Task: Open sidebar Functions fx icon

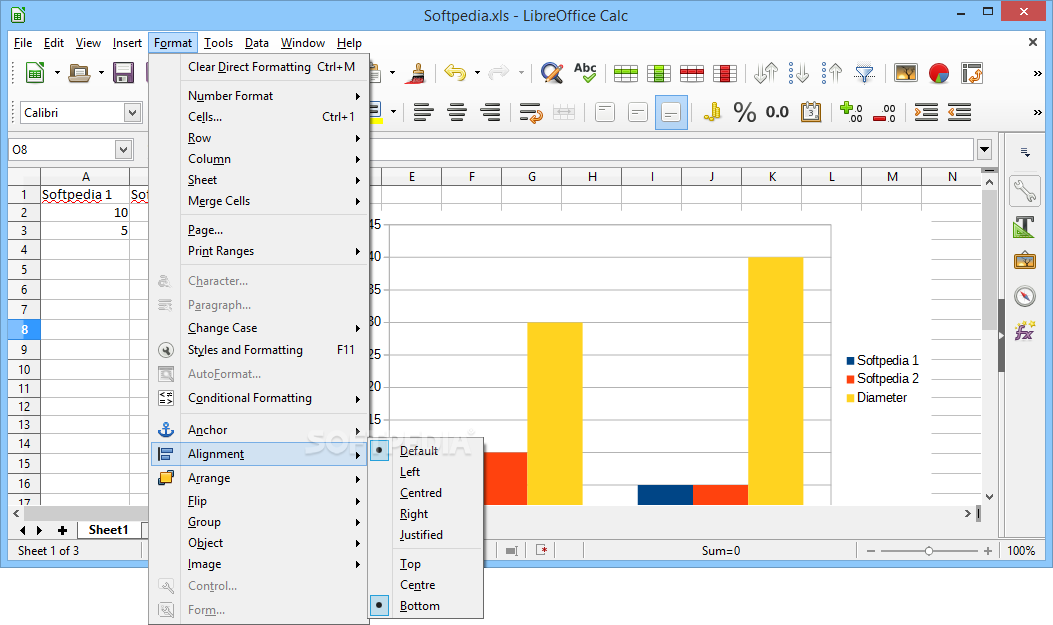Action: click(x=1025, y=331)
